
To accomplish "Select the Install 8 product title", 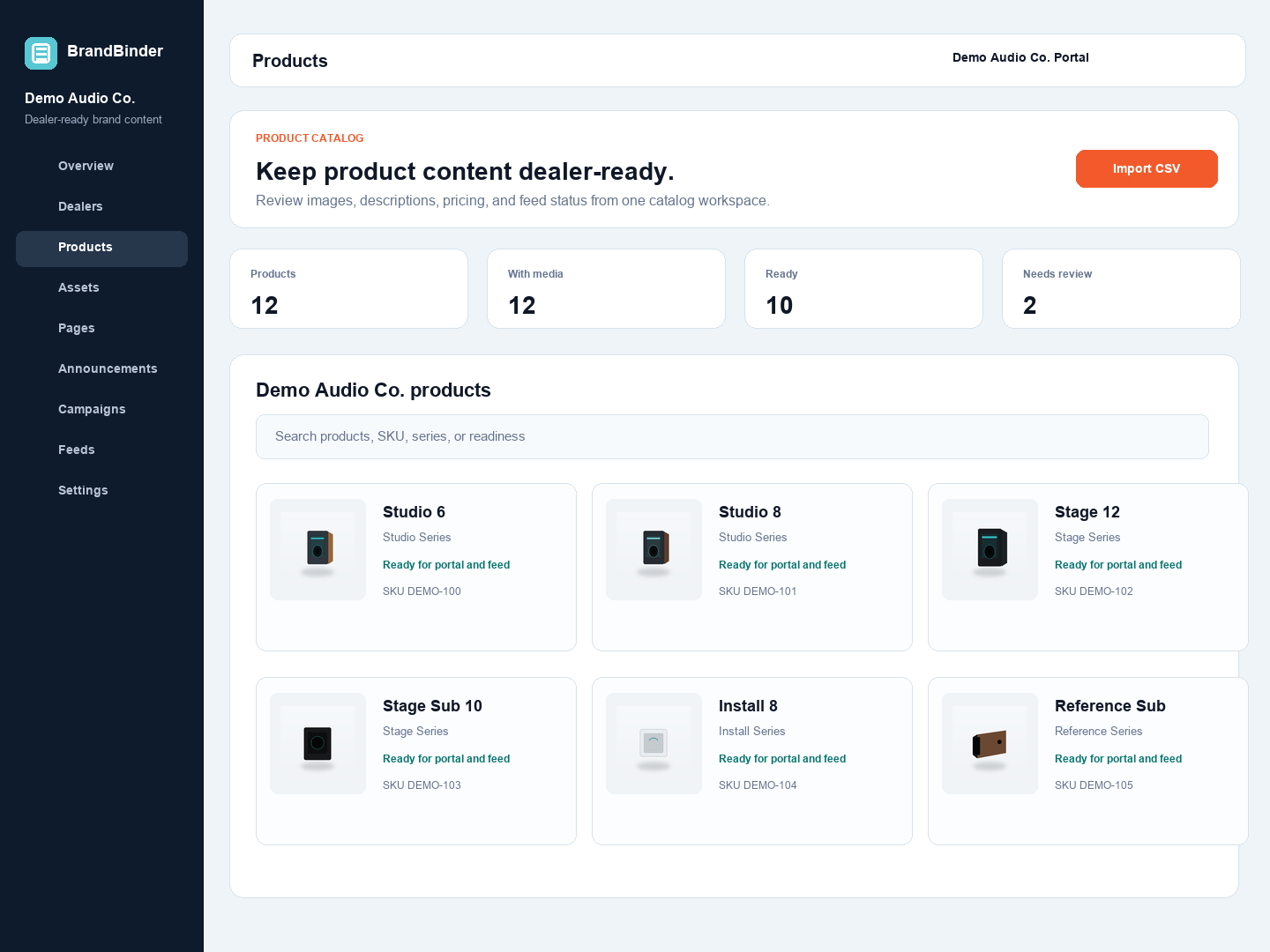I will [x=748, y=706].
